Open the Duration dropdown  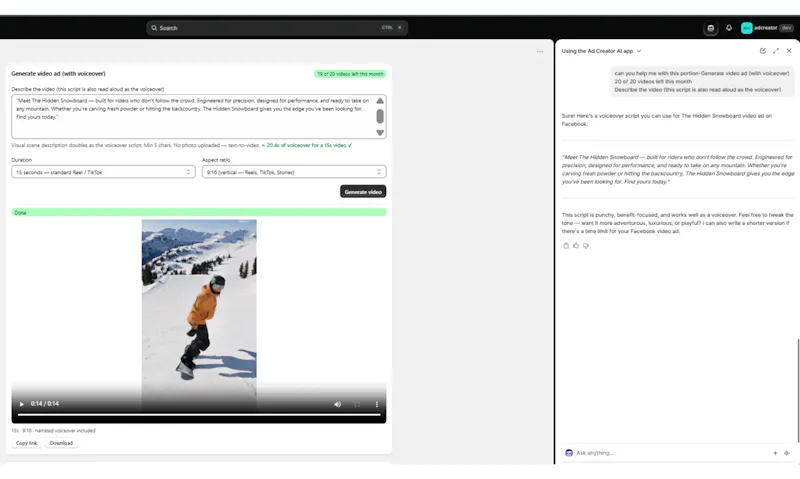coord(103,172)
